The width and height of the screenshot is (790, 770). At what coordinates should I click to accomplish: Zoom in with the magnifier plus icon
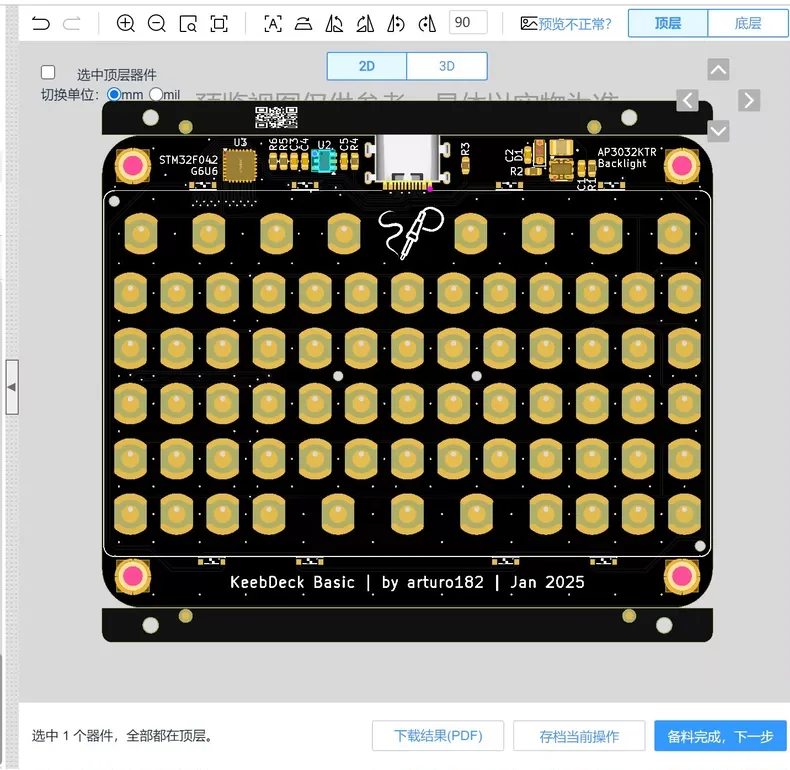pyautogui.click(x=125, y=23)
